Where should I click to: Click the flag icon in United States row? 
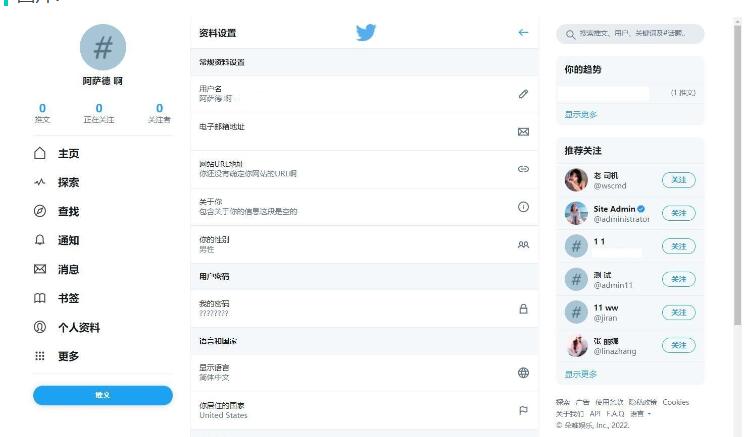click(523, 410)
